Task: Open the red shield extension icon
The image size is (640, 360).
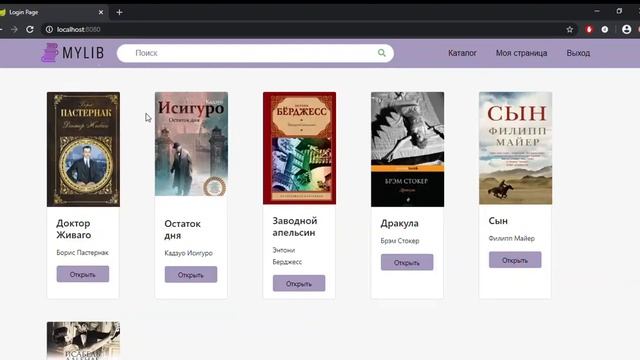Action: coord(589,29)
